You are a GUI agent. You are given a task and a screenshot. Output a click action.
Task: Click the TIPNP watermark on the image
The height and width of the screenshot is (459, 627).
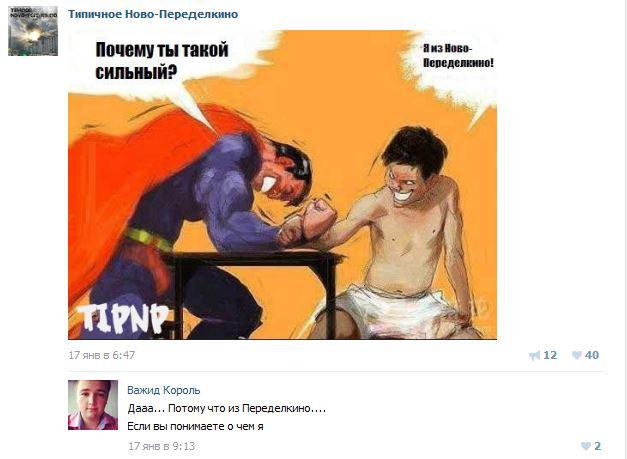click(x=122, y=319)
